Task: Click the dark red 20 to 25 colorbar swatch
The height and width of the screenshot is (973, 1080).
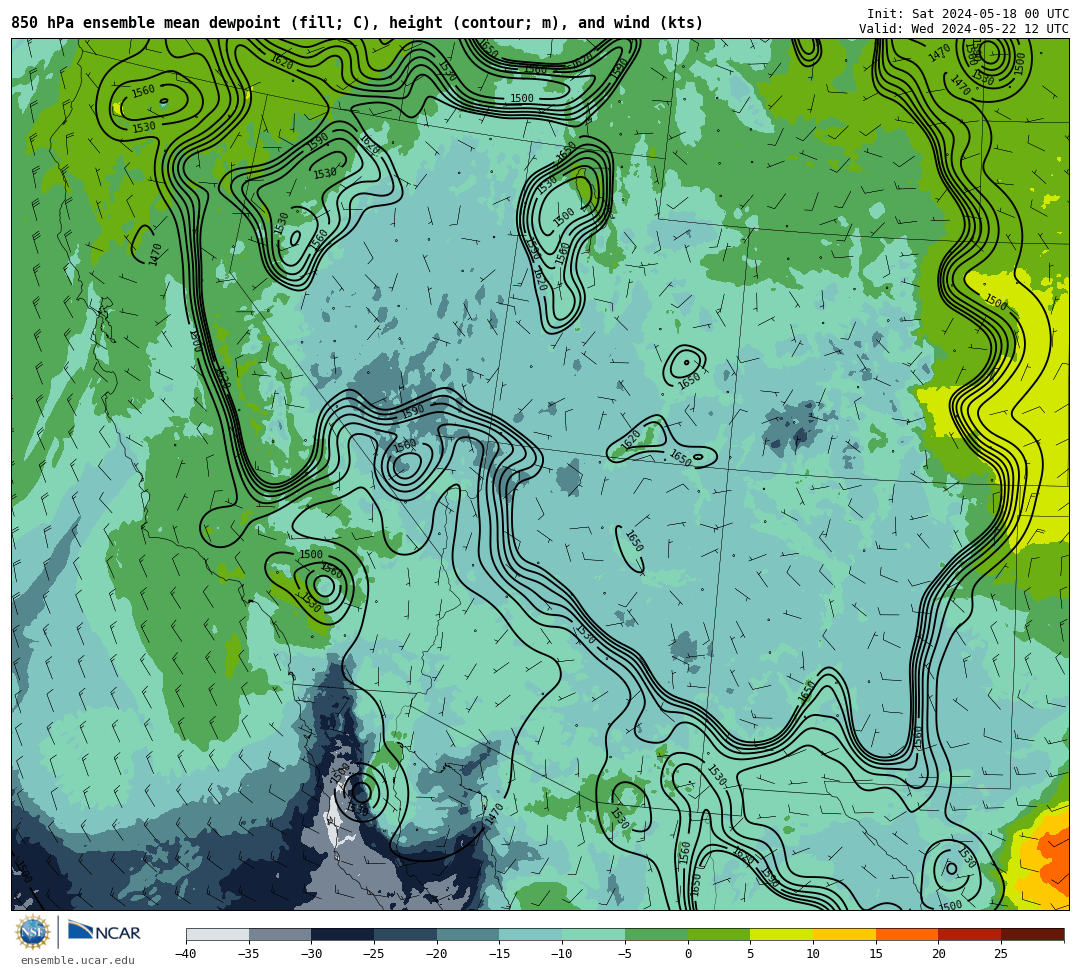Action: click(x=970, y=934)
